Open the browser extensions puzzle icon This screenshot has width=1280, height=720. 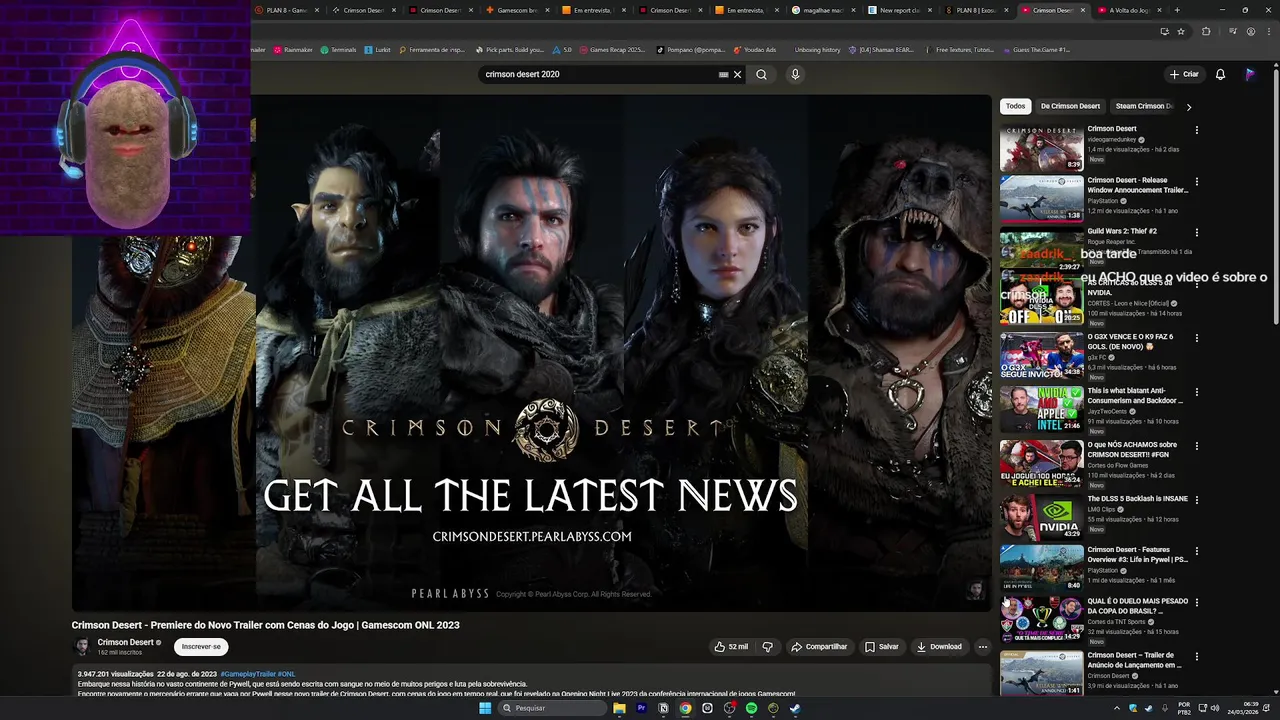(x=1206, y=31)
